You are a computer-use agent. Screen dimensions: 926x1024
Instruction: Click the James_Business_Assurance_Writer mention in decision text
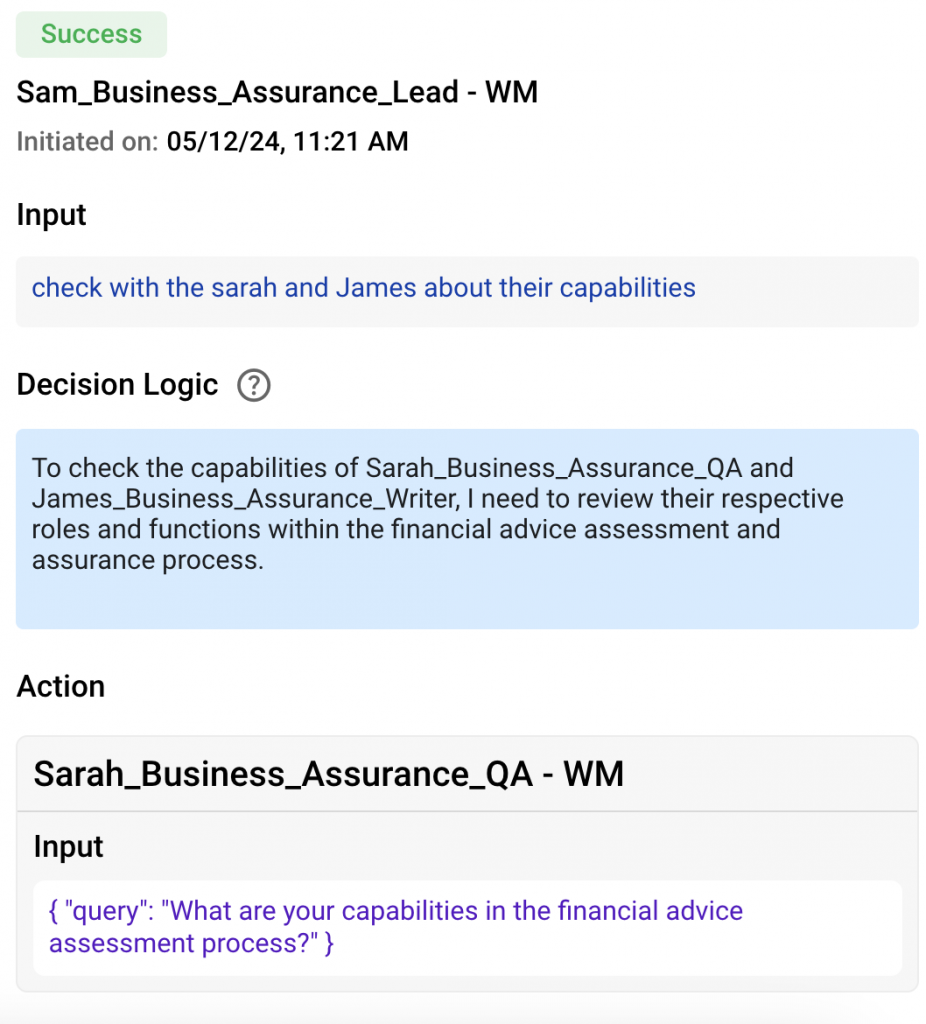coord(246,499)
